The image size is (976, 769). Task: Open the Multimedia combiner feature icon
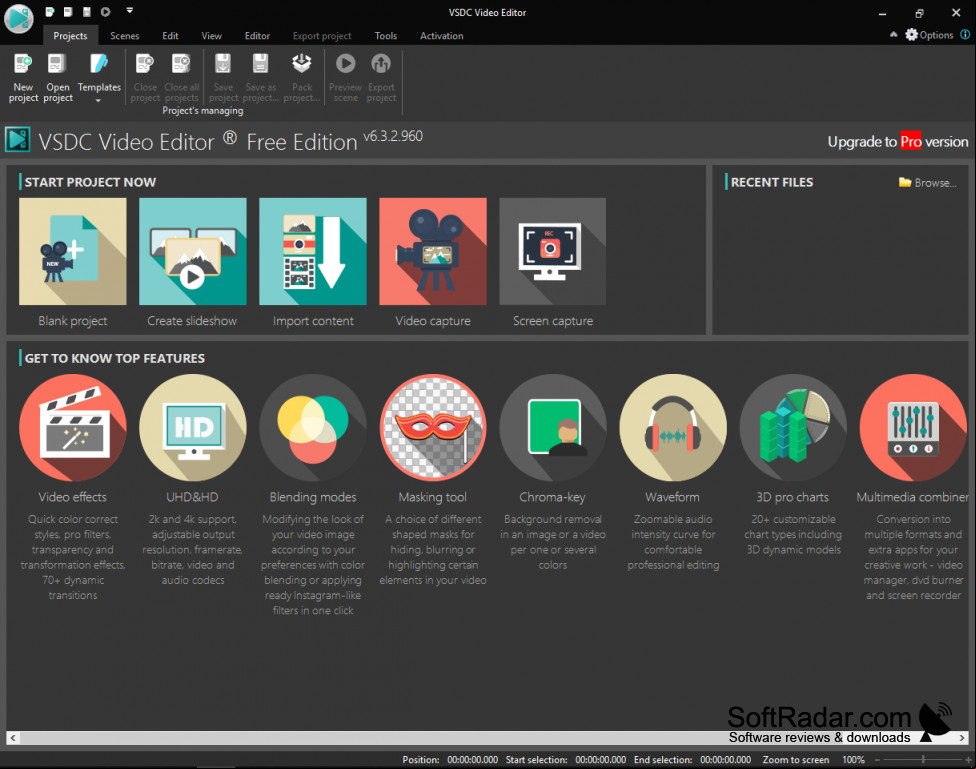913,428
